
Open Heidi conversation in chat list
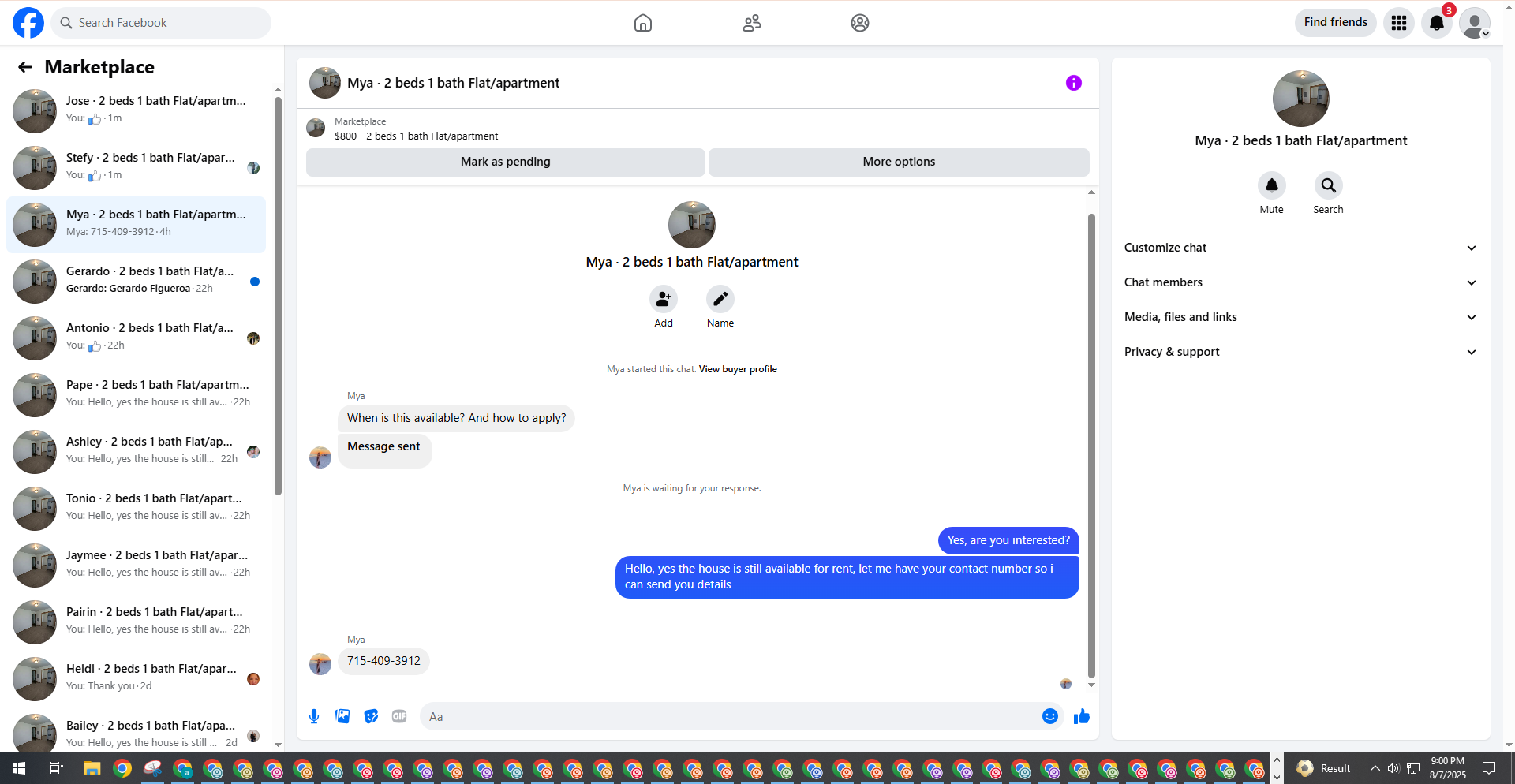click(x=136, y=678)
